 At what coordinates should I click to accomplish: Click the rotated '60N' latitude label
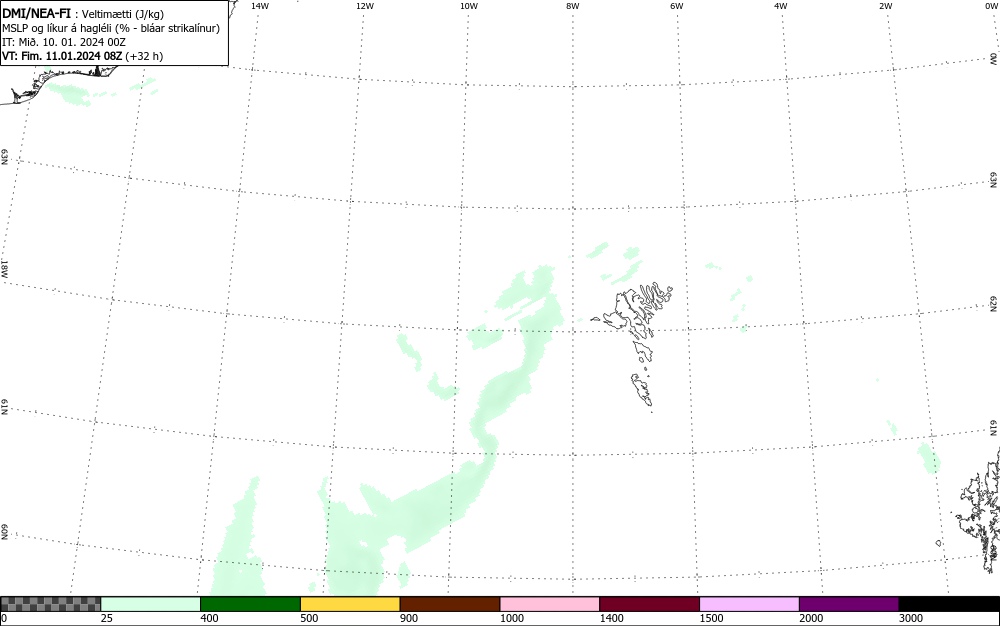[5, 532]
